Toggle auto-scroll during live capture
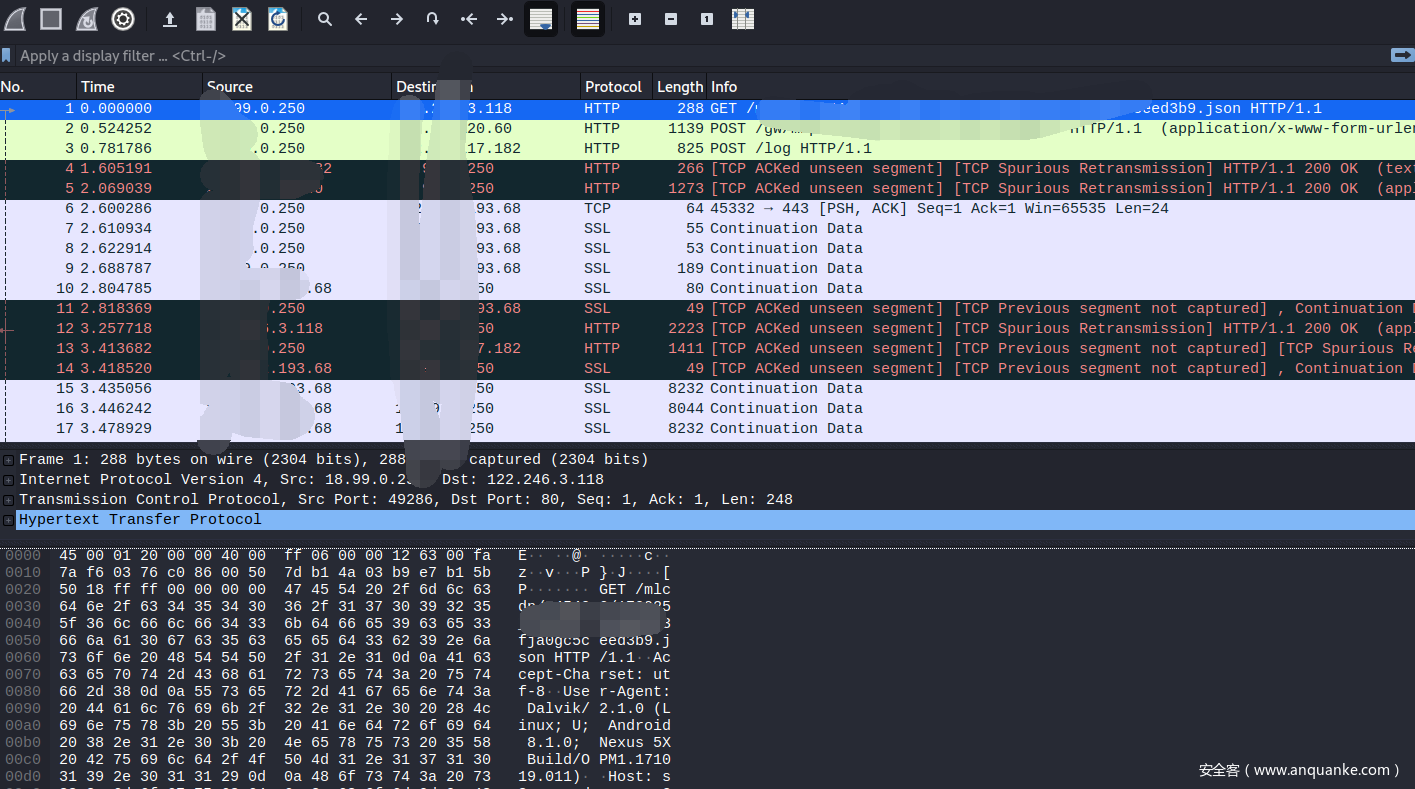The height and width of the screenshot is (789, 1415). pos(541,18)
